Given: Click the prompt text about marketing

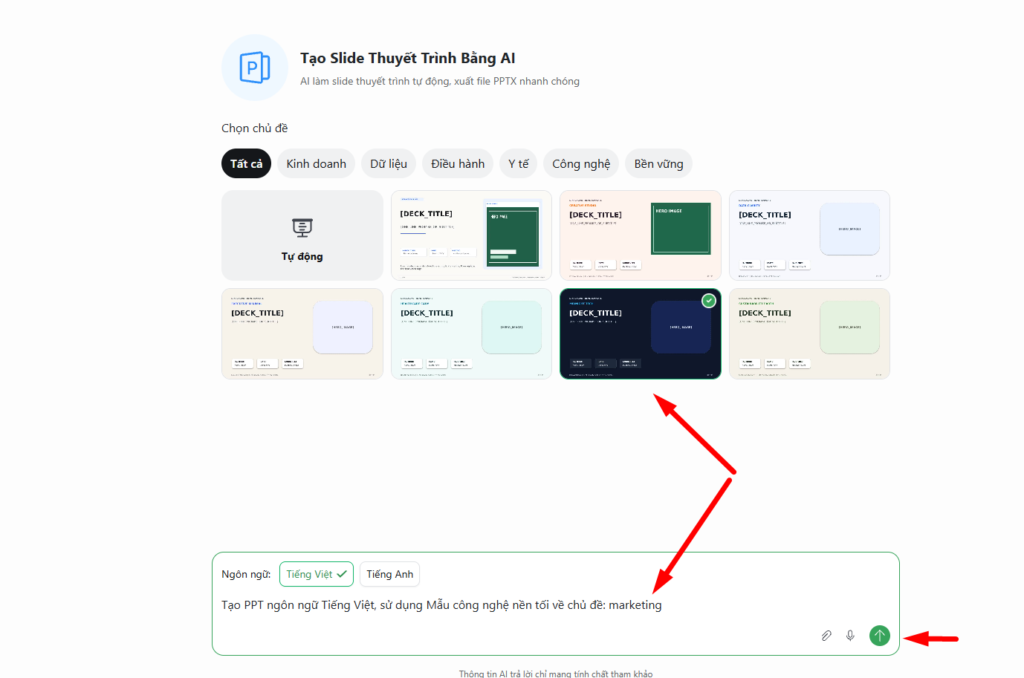Looking at the screenshot, I should coord(441,605).
